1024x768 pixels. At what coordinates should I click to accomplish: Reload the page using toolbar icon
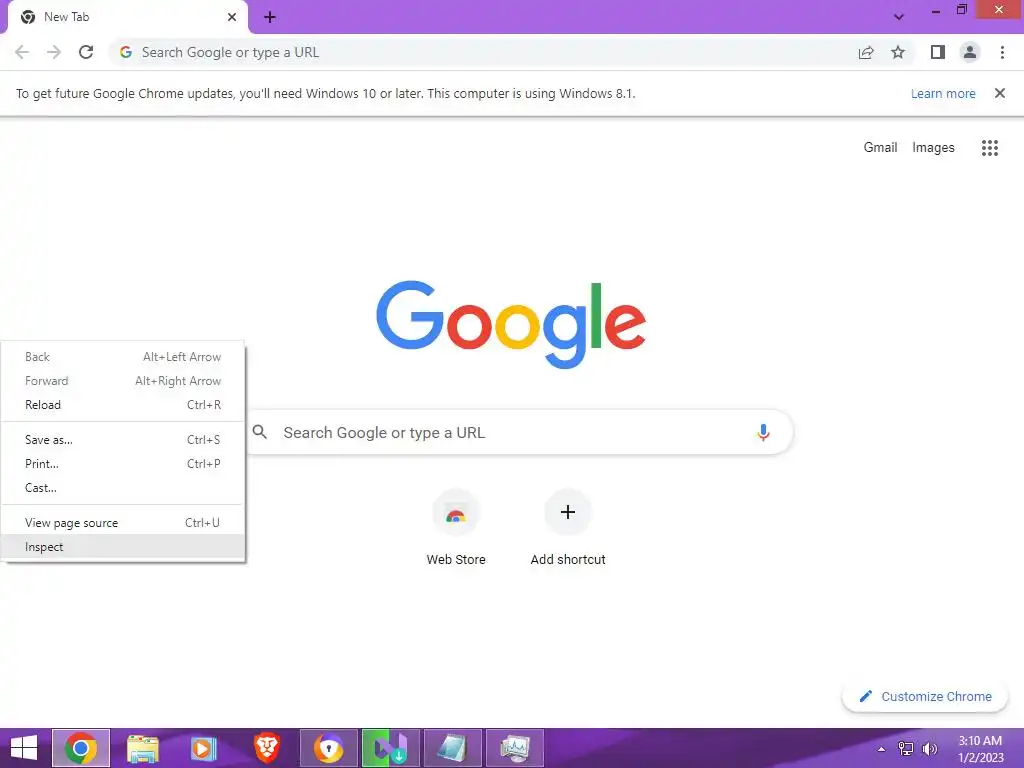[x=86, y=52]
